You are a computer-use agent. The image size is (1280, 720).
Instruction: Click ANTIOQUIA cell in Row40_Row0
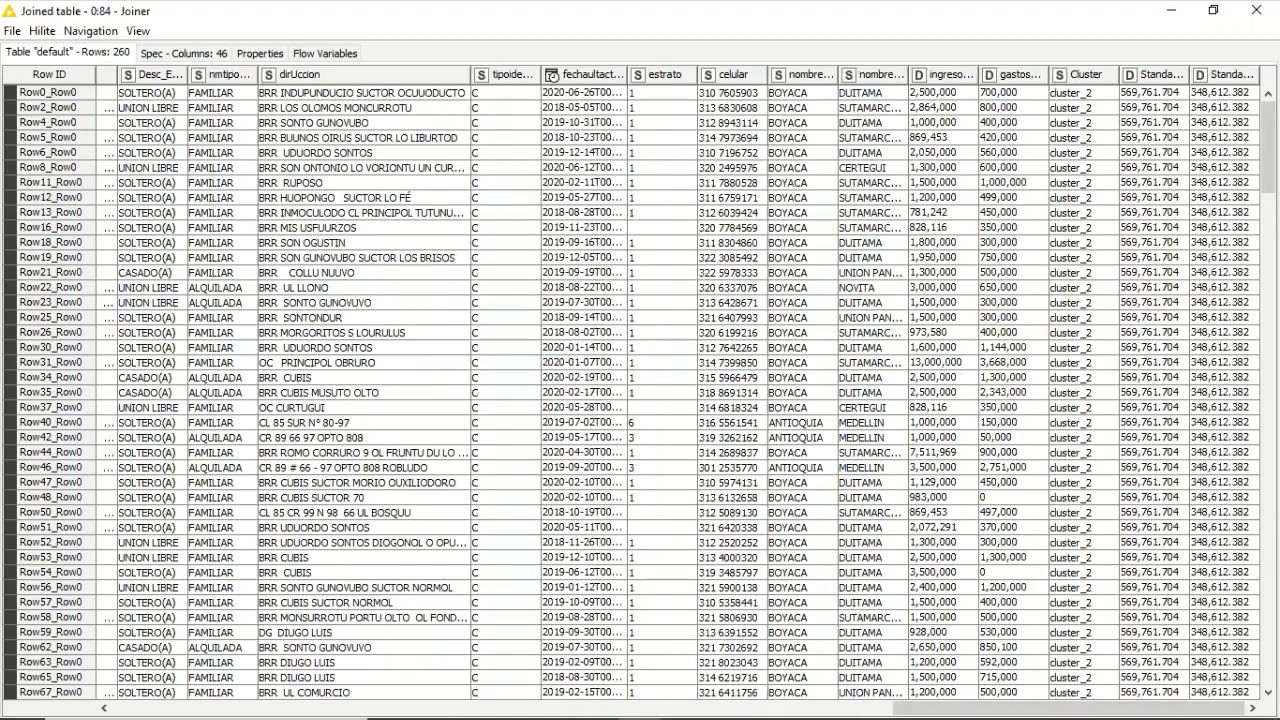click(801, 423)
